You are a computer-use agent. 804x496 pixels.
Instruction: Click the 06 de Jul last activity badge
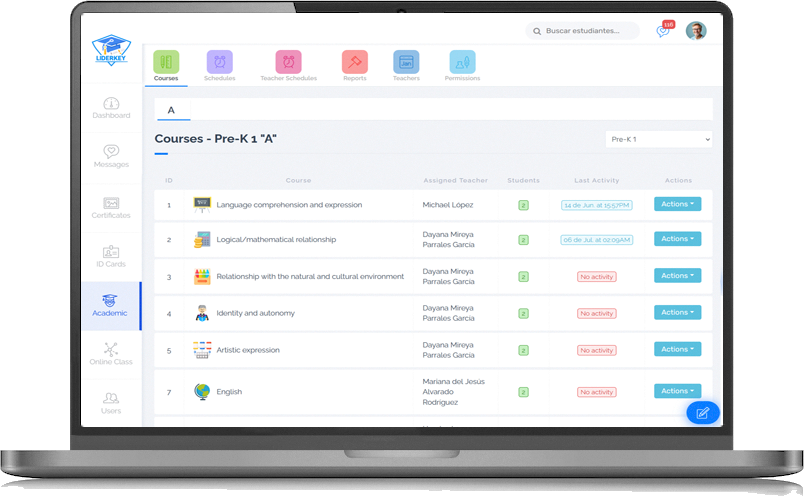[x=597, y=240]
